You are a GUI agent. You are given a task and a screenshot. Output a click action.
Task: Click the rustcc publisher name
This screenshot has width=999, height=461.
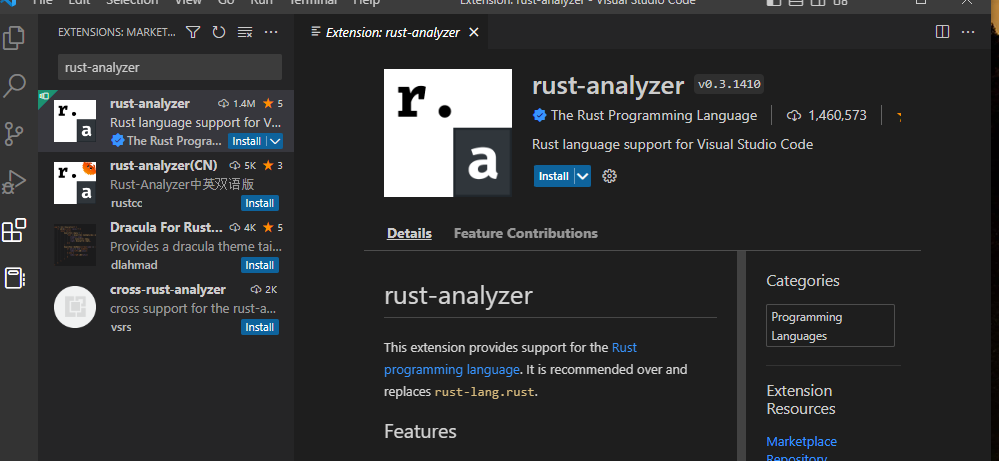click(x=126, y=203)
